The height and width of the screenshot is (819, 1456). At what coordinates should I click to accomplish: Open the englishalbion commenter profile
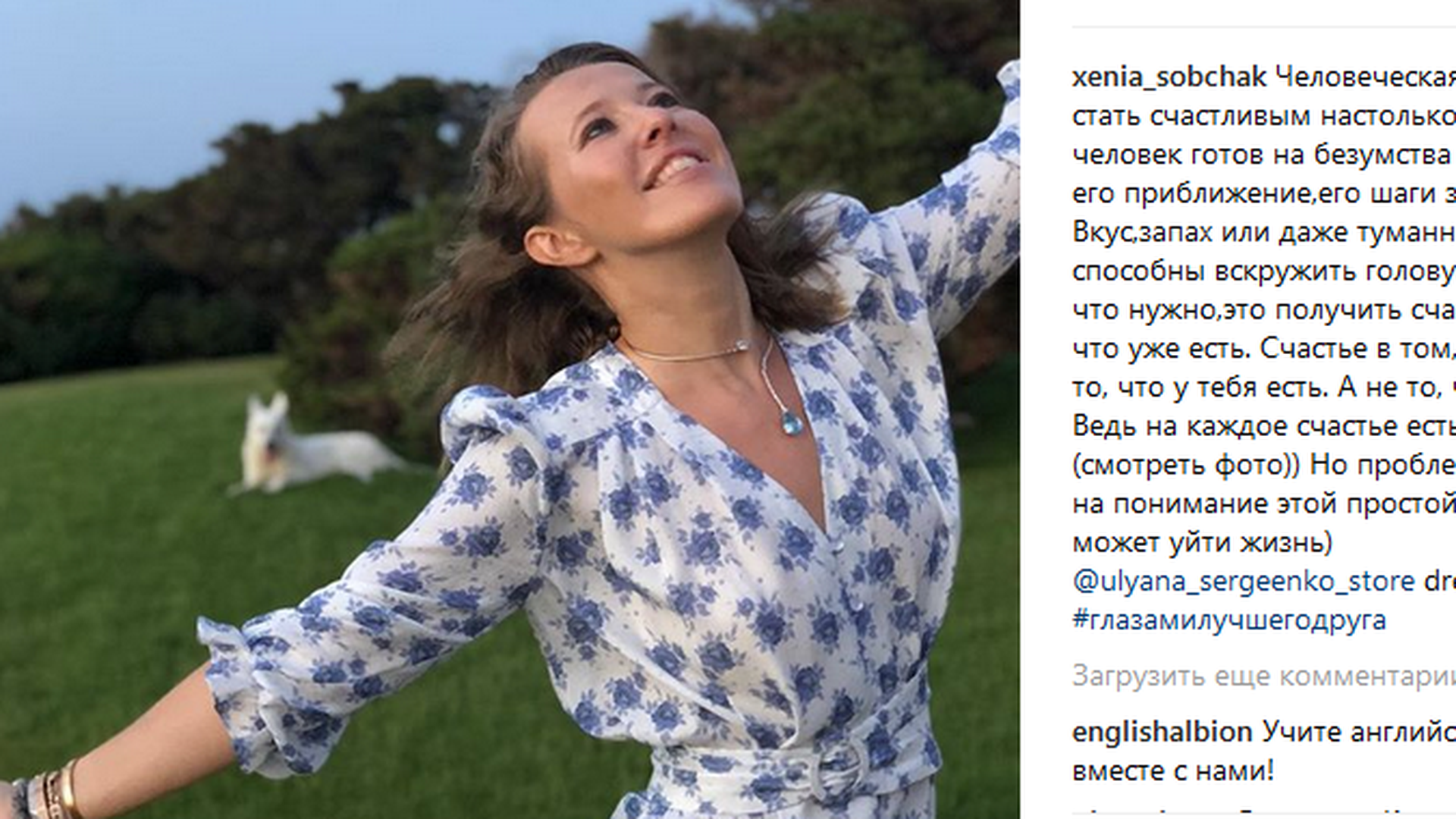click(1163, 732)
